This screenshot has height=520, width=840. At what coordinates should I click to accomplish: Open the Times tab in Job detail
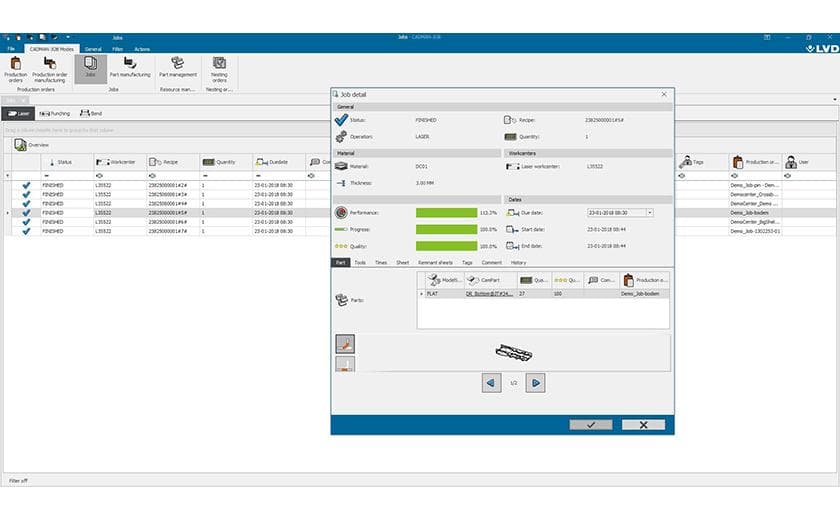coord(381,262)
